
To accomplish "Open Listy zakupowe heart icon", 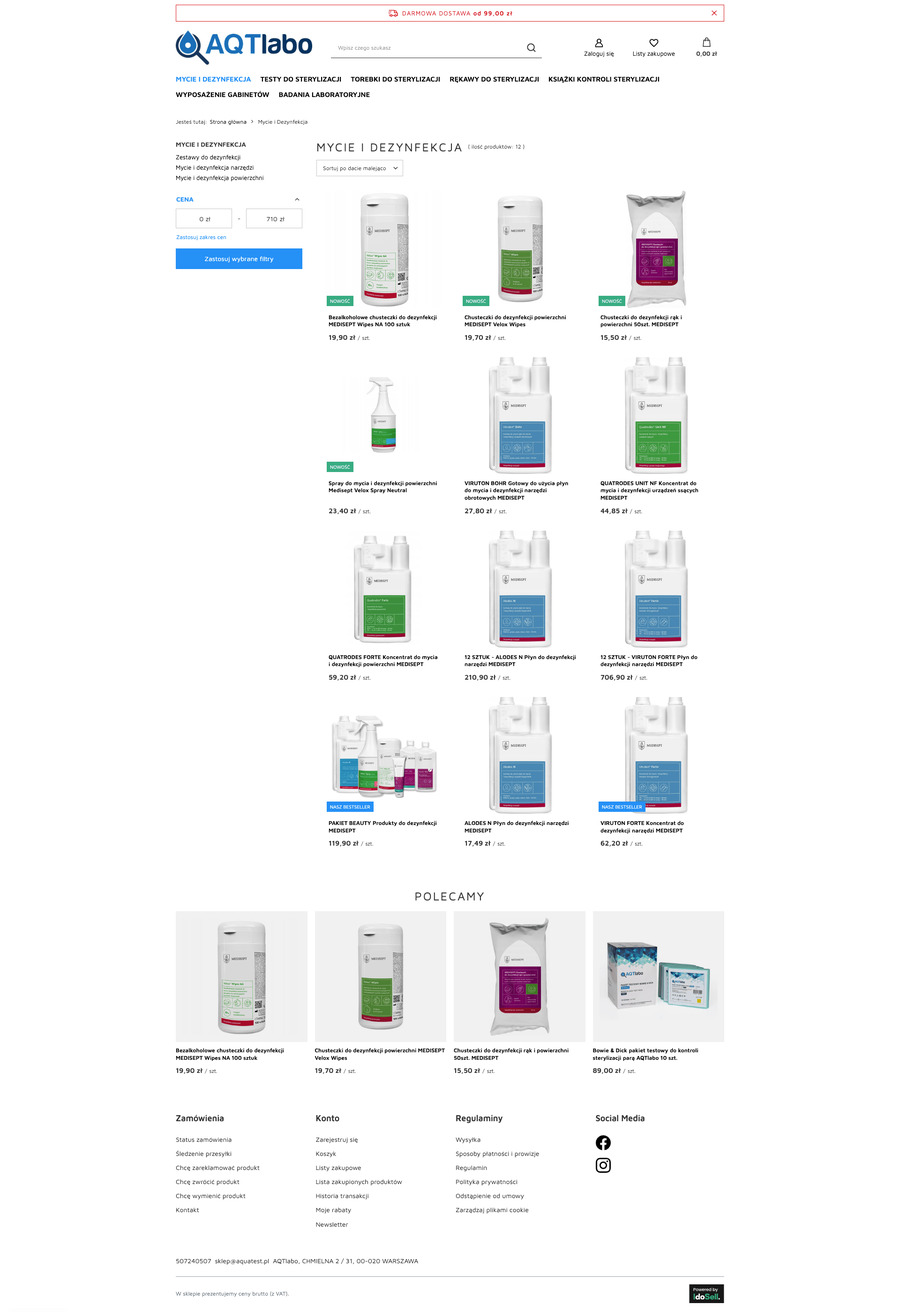I will 653,43.
